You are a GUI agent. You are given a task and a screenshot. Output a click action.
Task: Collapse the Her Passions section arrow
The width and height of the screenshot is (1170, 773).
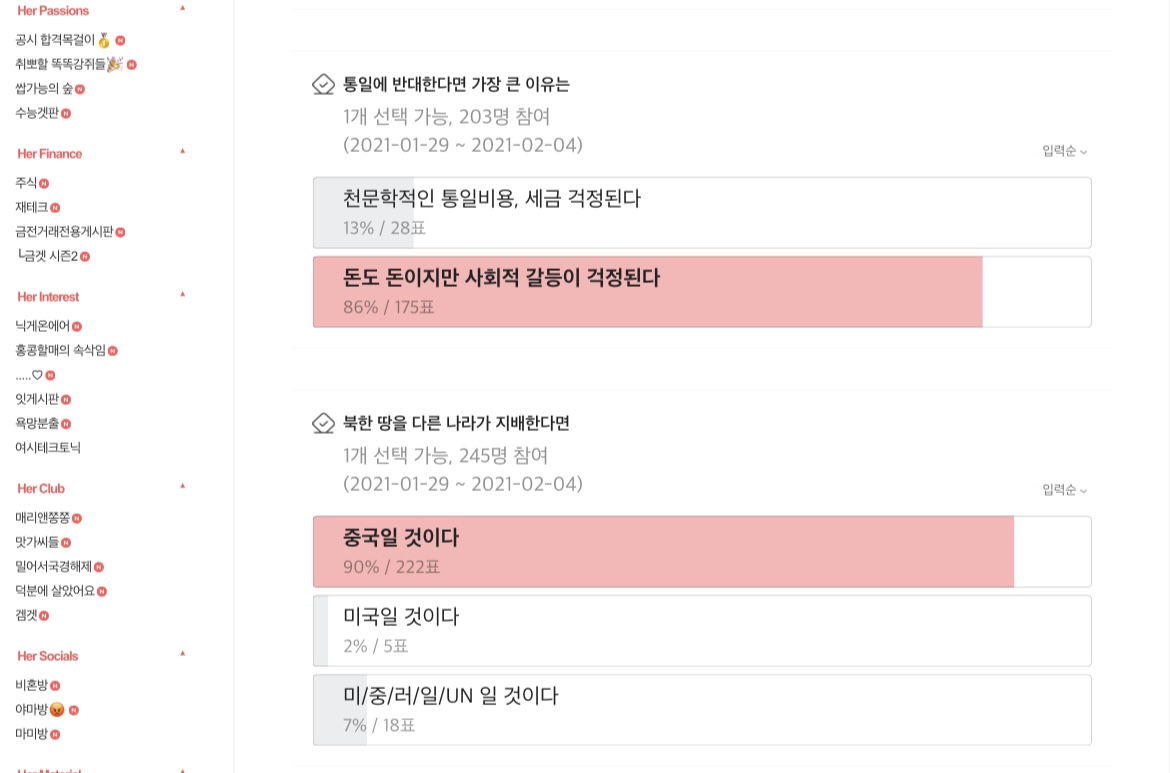tap(182, 8)
